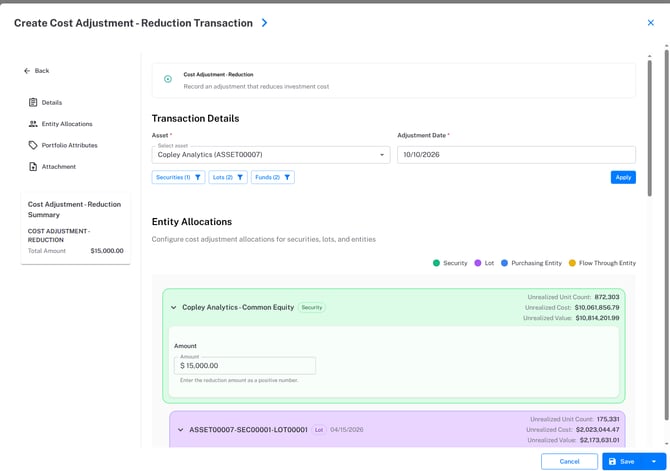Click the Details clipboard icon

(x=33, y=102)
